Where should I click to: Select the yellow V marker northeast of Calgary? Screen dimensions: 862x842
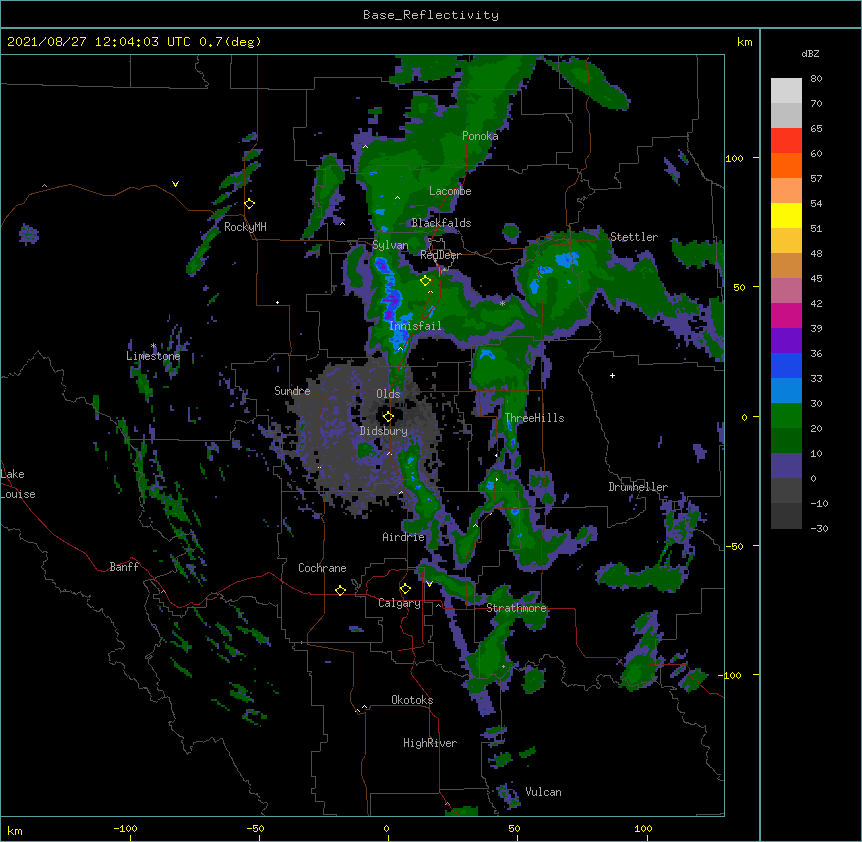(429, 584)
